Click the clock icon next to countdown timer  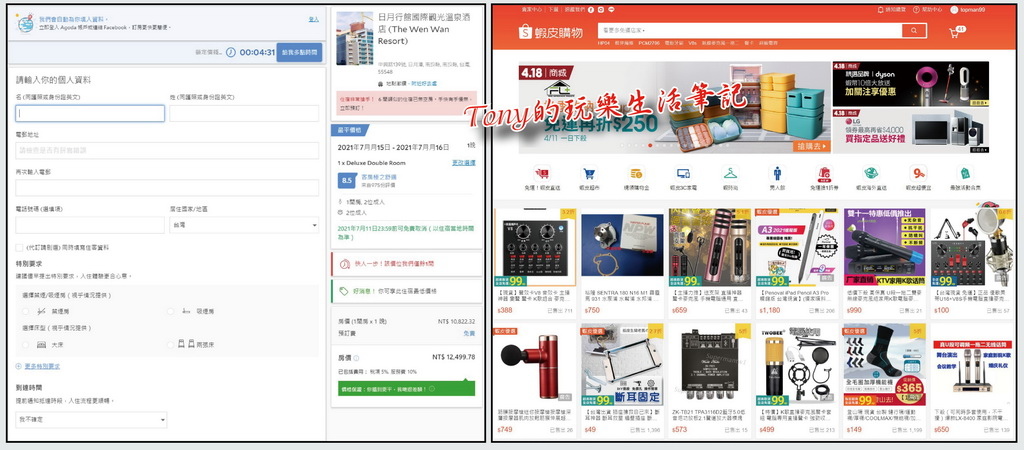(x=231, y=52)
